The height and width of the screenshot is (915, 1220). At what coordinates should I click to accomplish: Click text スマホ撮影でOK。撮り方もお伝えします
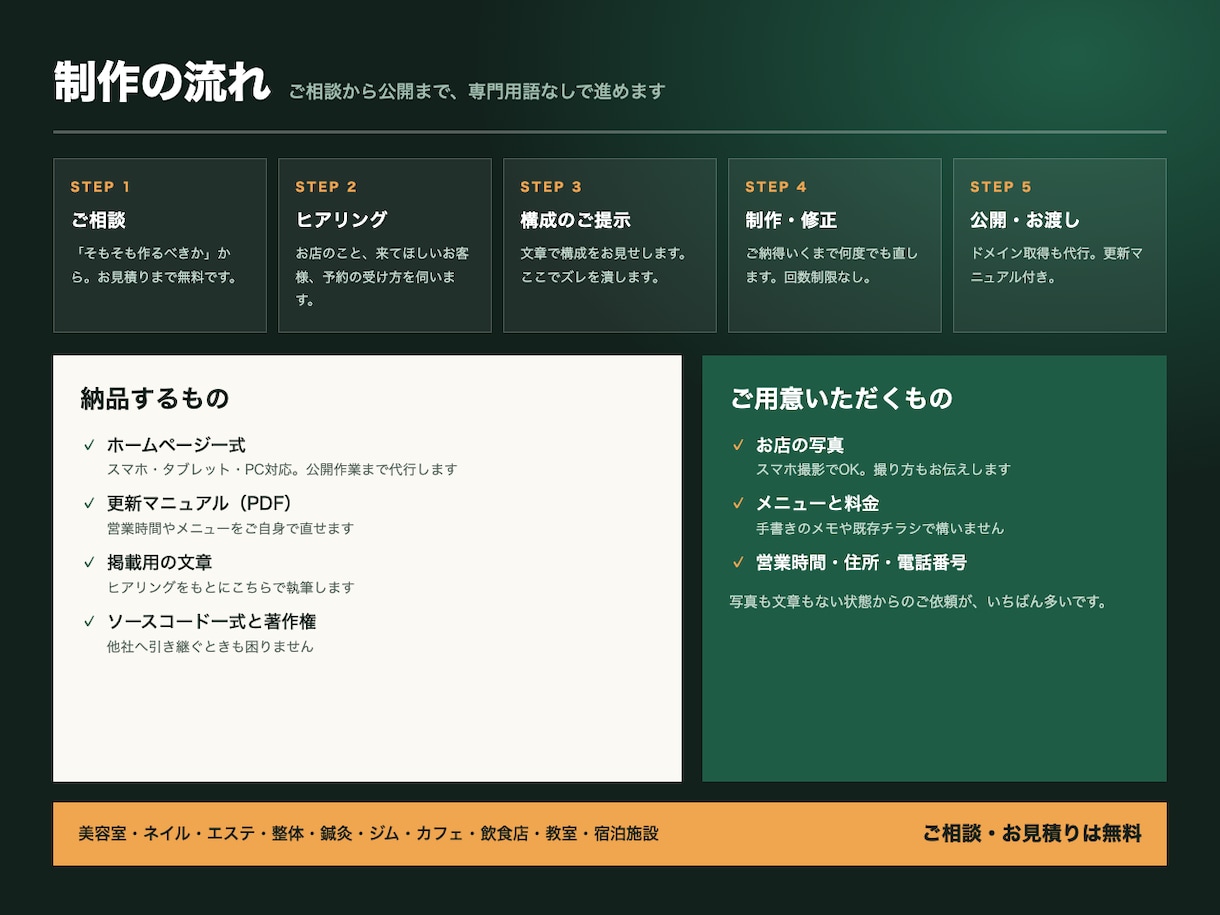pos(883,469)
